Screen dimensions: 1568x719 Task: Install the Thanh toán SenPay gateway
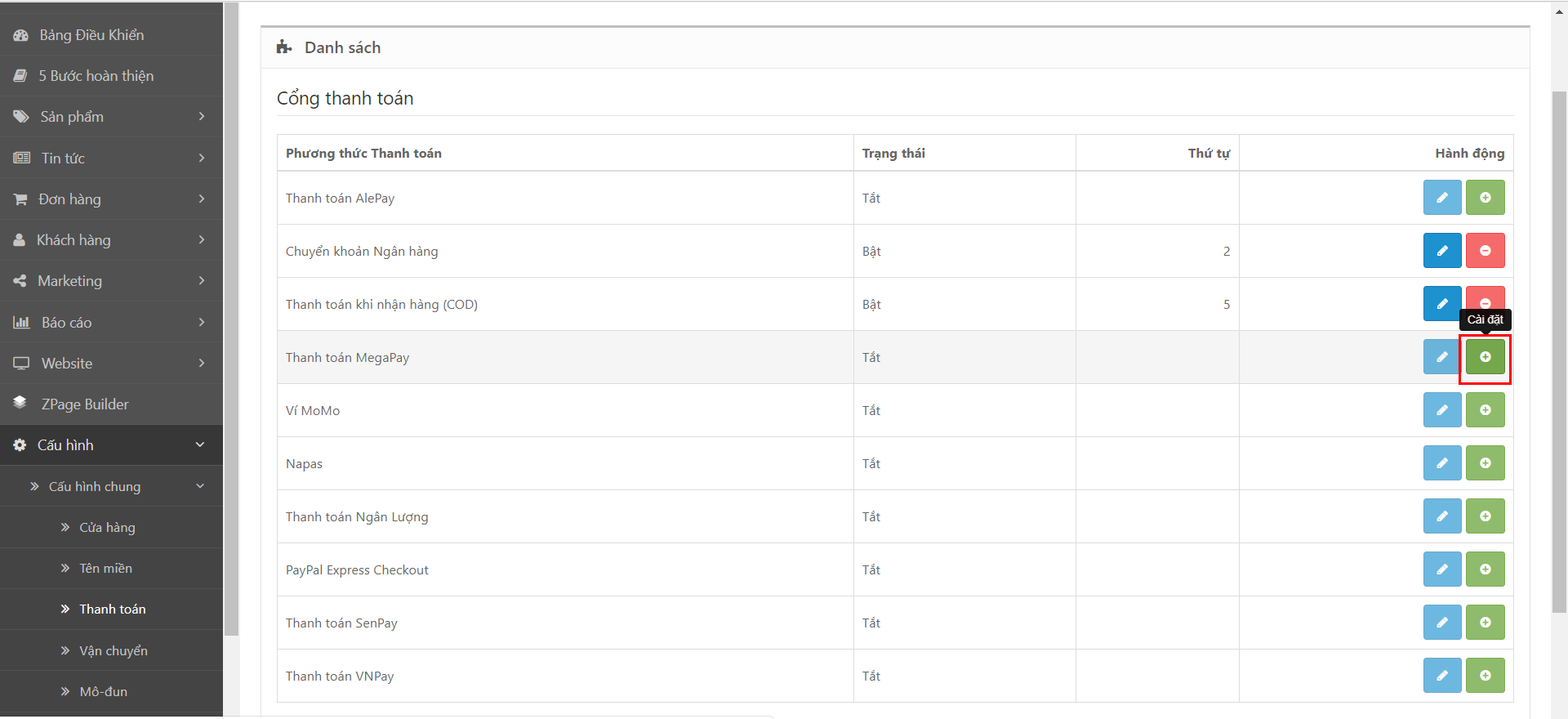click(x=1486, y=623)
